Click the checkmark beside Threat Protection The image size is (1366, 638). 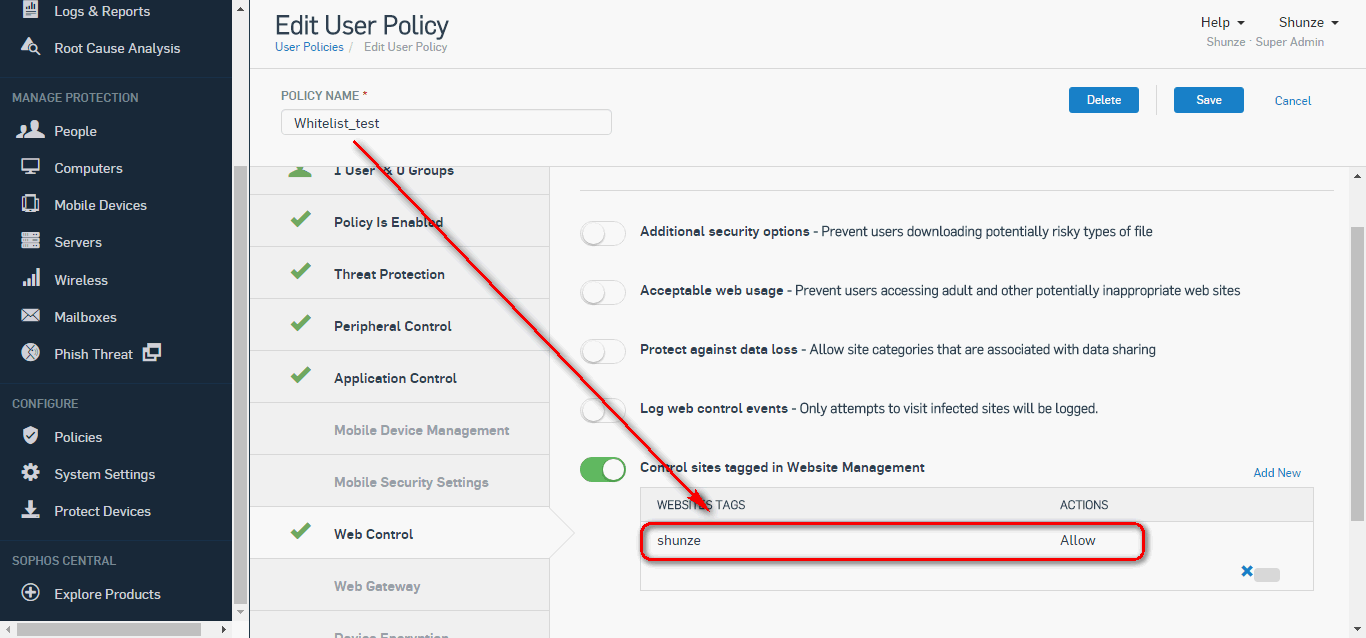tap(300, 272)
